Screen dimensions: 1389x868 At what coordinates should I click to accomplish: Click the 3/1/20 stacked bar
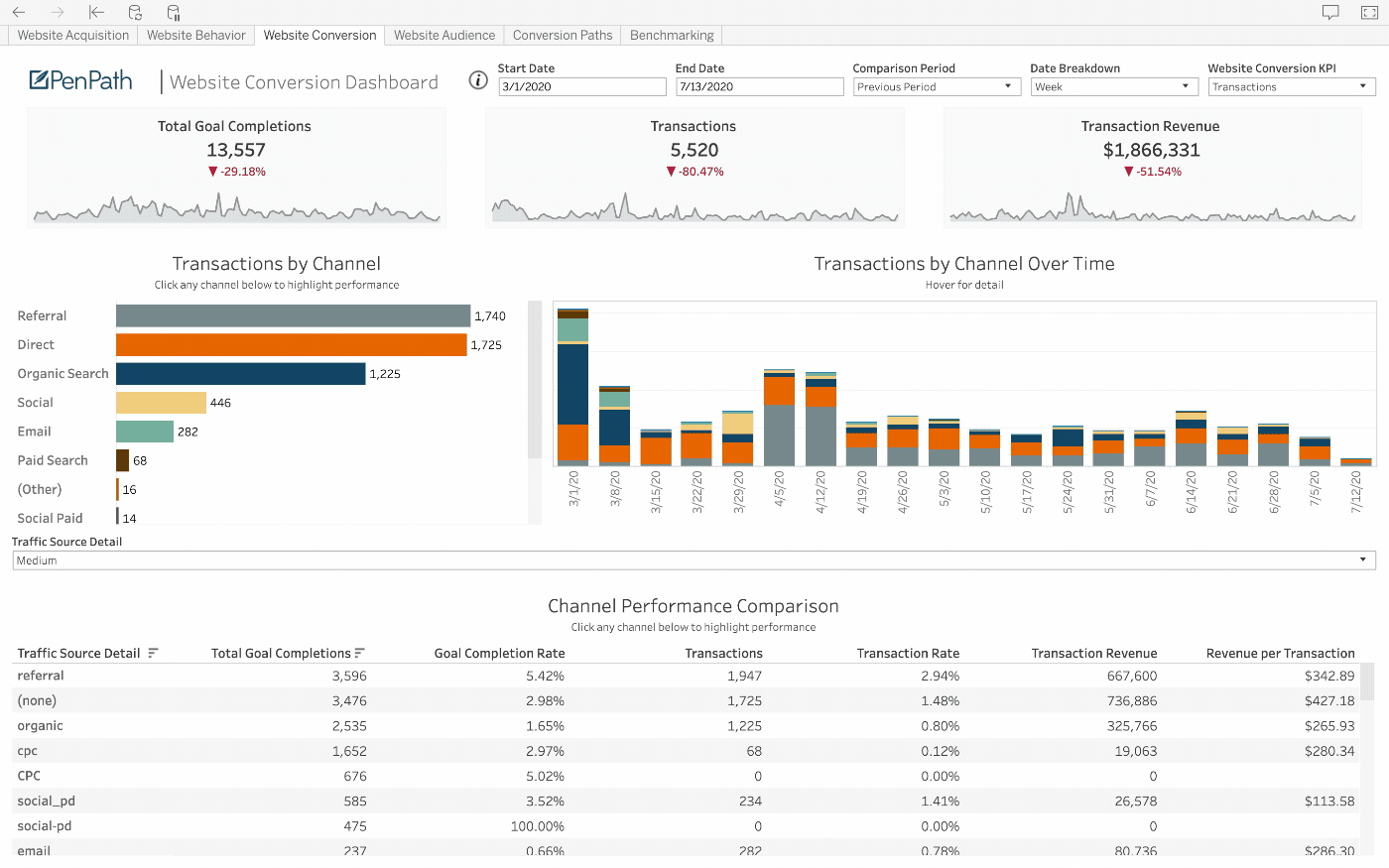572,387
